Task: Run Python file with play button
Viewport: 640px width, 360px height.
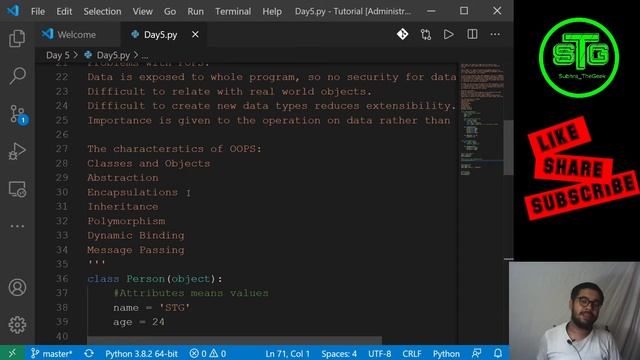Action: tap(449, 34)
